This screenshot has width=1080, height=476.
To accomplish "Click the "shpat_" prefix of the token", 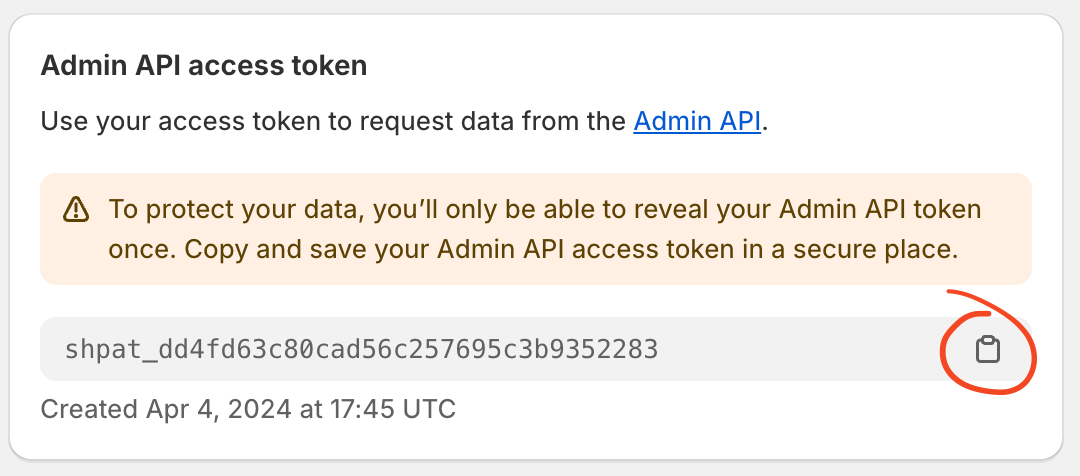I will (111, 350).
